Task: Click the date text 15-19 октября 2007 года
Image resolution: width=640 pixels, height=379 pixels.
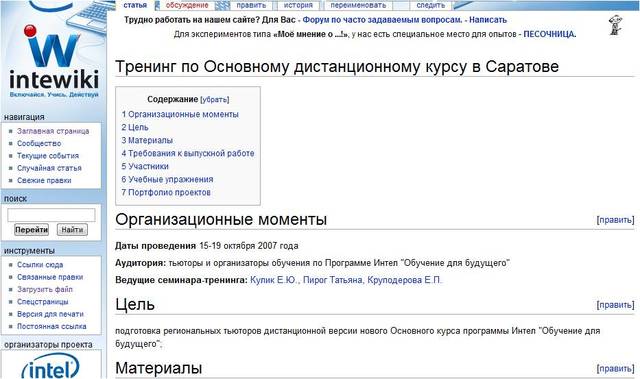Action: 249,246
